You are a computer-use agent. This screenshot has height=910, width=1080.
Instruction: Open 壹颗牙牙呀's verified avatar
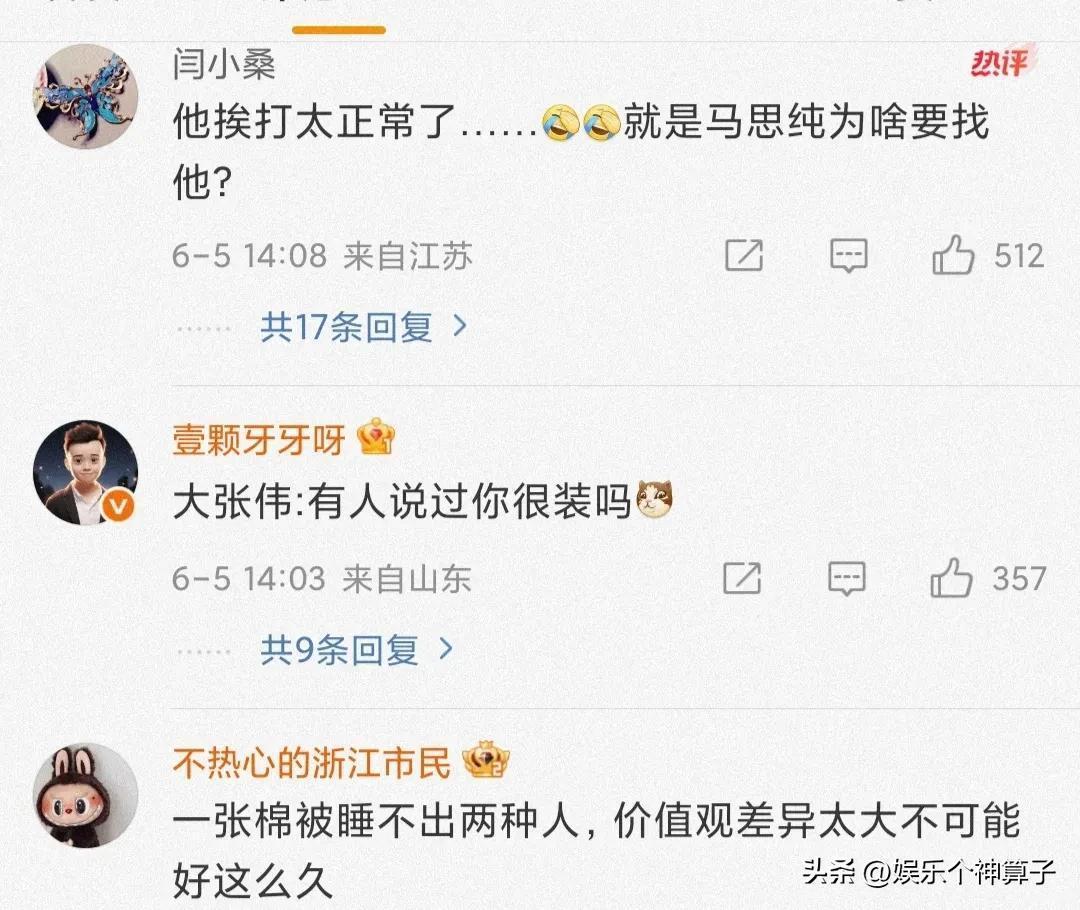85,473
